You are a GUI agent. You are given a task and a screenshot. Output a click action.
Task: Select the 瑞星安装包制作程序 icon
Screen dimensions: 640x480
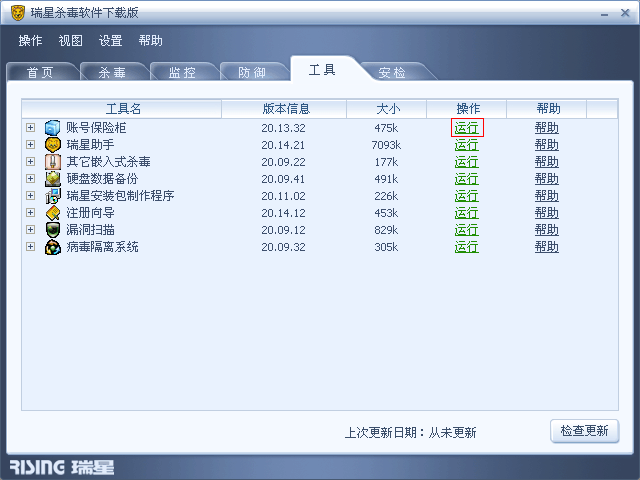pos(53,196)
